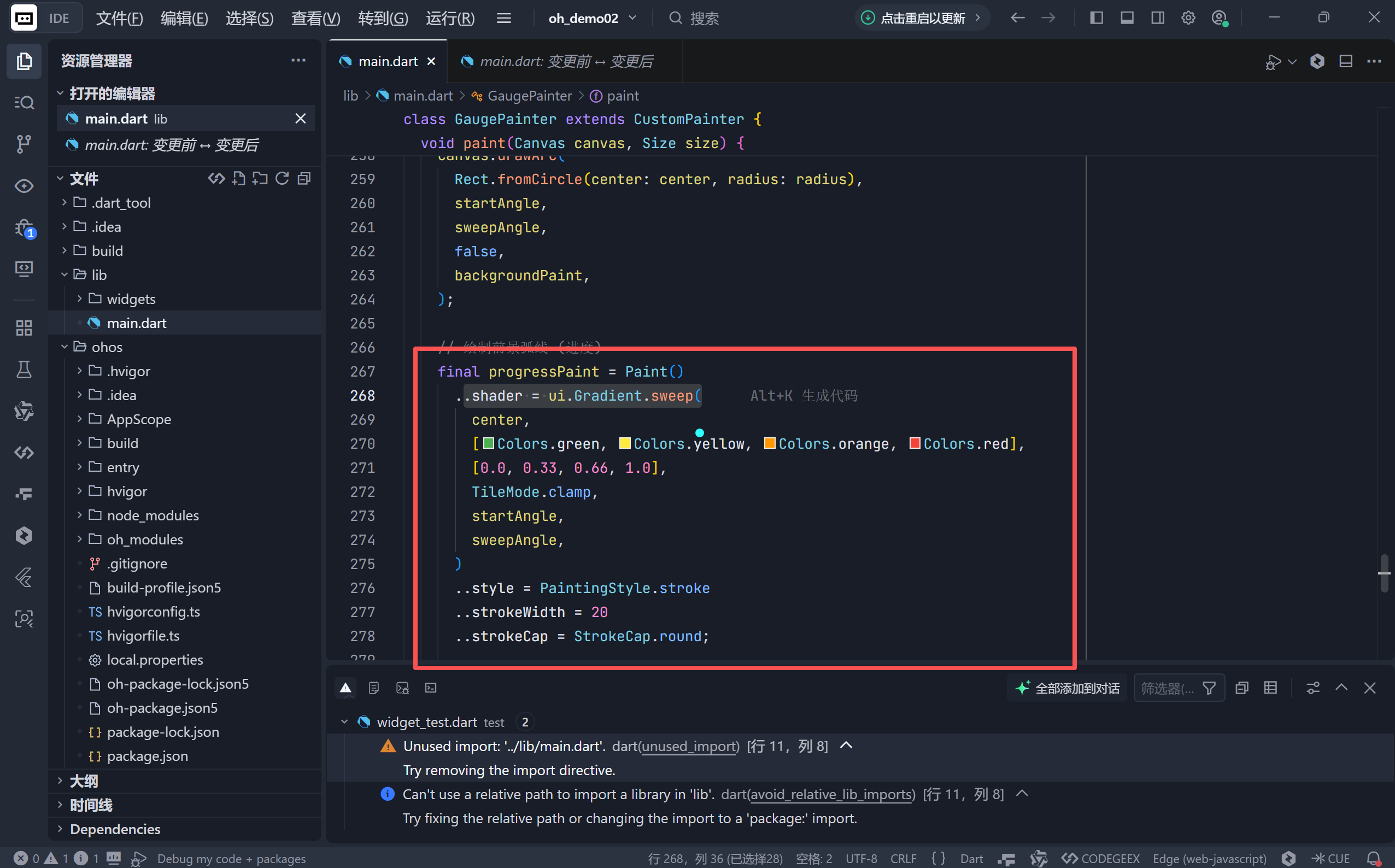Open the oh_demo02 project dropdown
Viewport: 1395px width, 868px height.
[x=592, y=18]
